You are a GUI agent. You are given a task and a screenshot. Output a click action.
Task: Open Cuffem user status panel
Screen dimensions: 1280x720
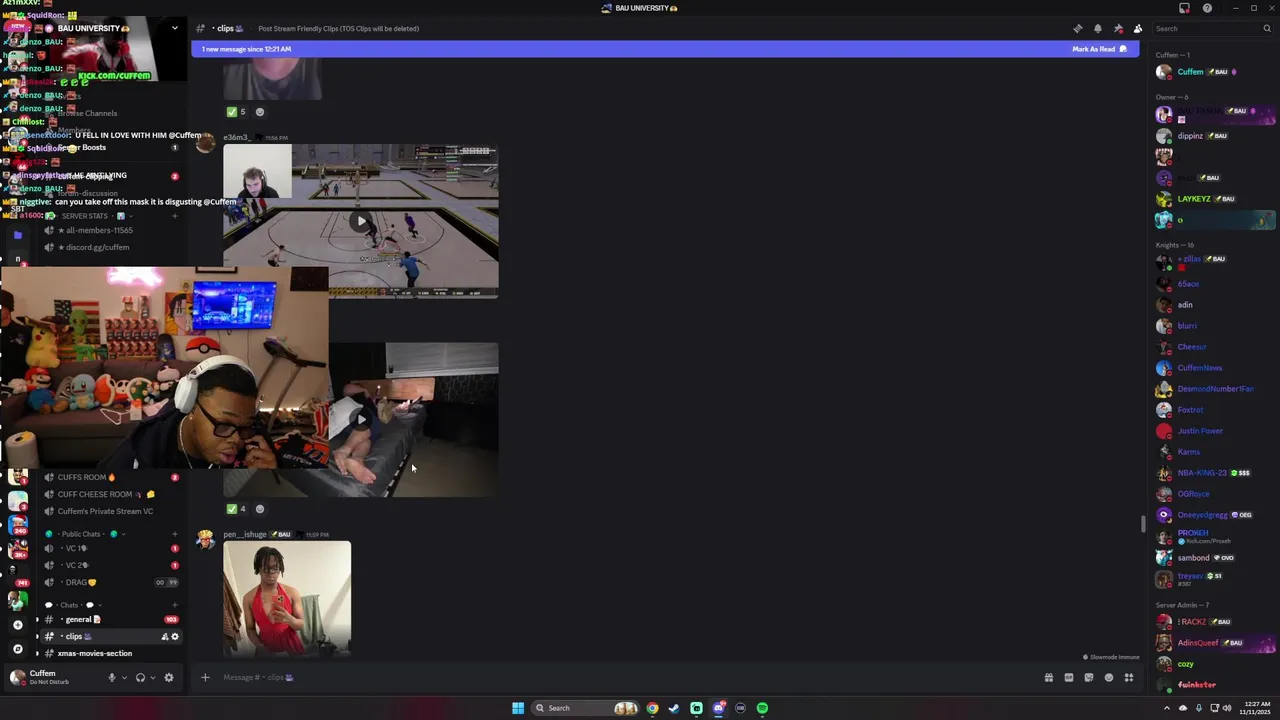coord(55,677)
